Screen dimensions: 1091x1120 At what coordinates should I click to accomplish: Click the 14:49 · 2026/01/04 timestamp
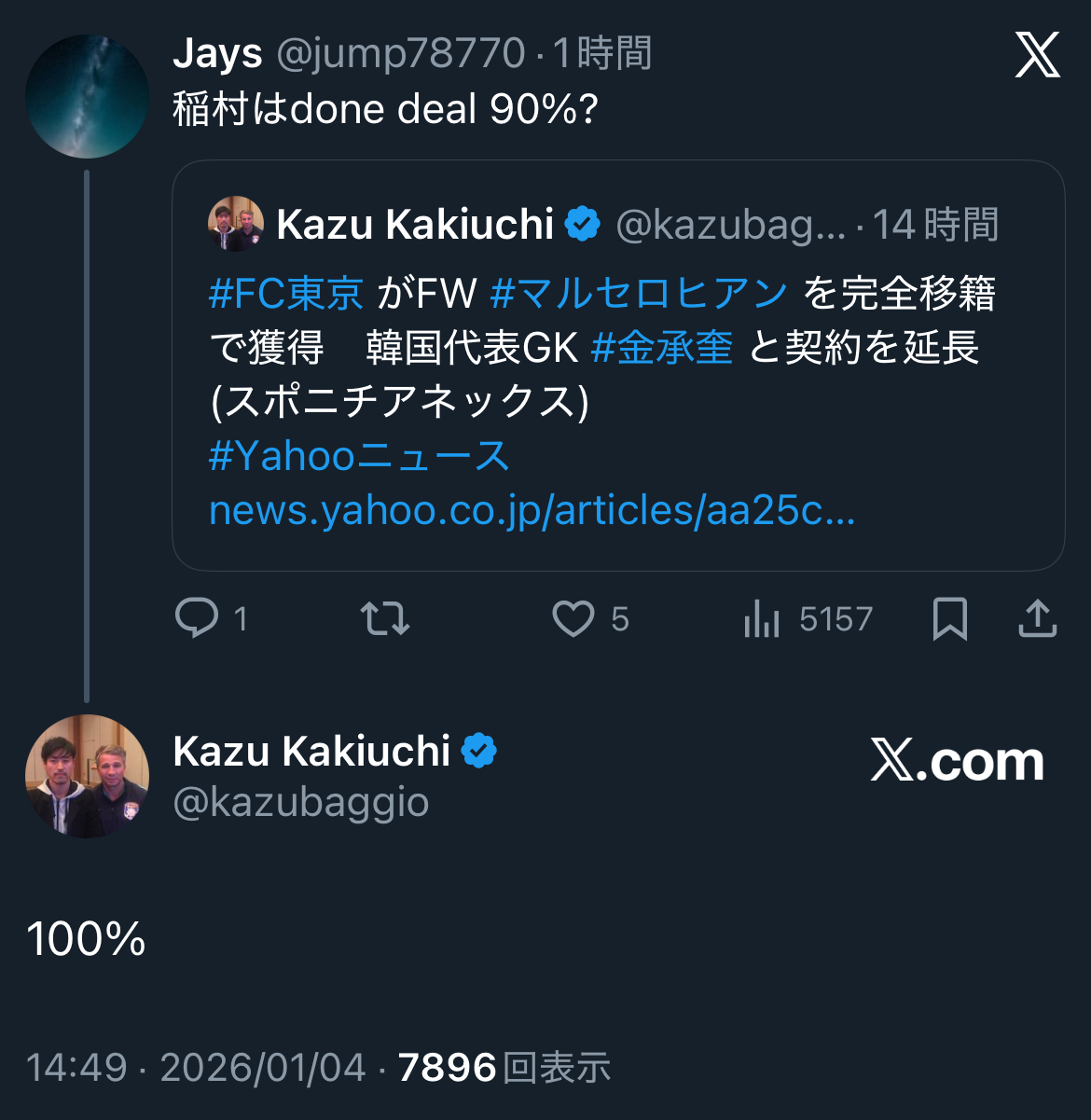pos(196,1068)
